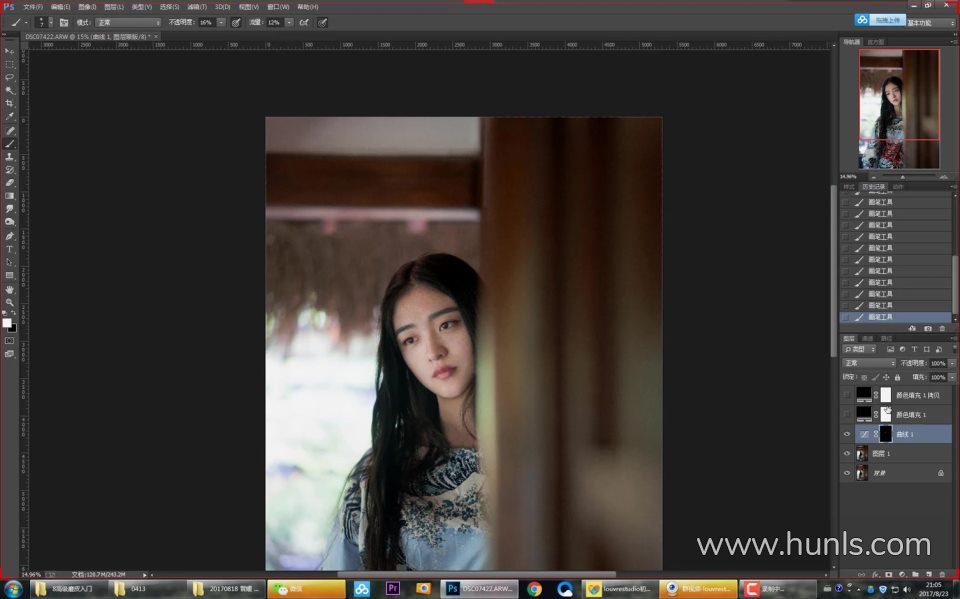Viewport: 960px width, 599px height.
Task: Select the Rectangular Marquee tool
Action: tap(9, 64)
